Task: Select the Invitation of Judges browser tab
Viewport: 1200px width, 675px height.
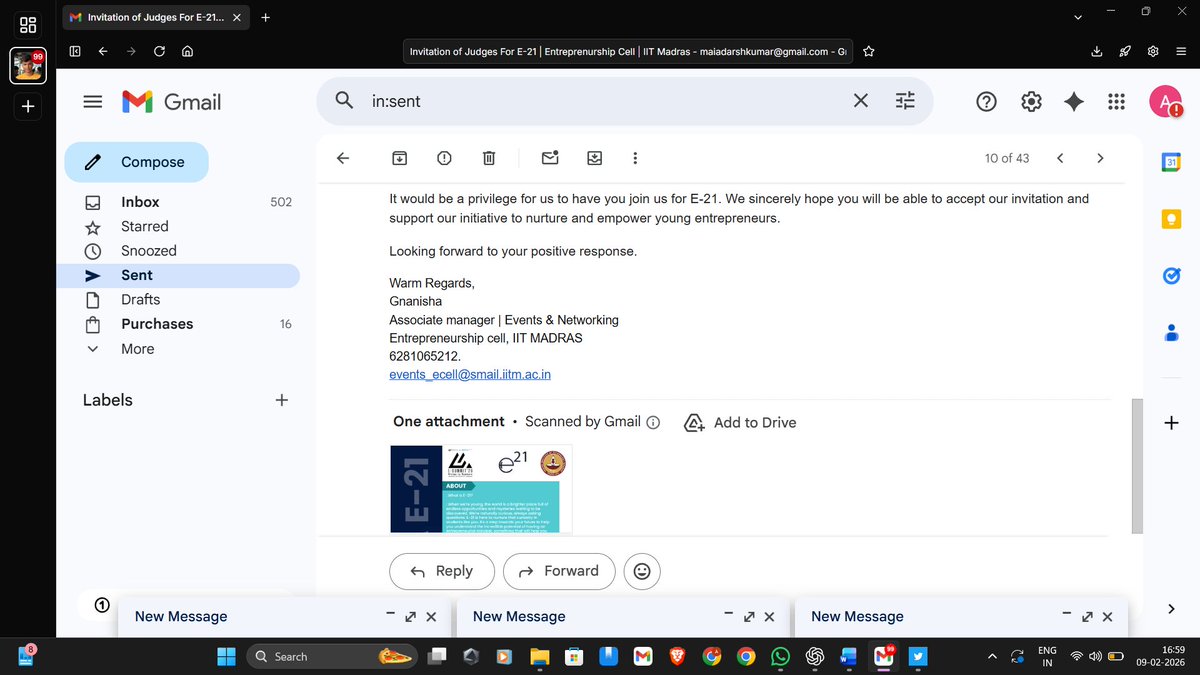Action: pos(154,17)
